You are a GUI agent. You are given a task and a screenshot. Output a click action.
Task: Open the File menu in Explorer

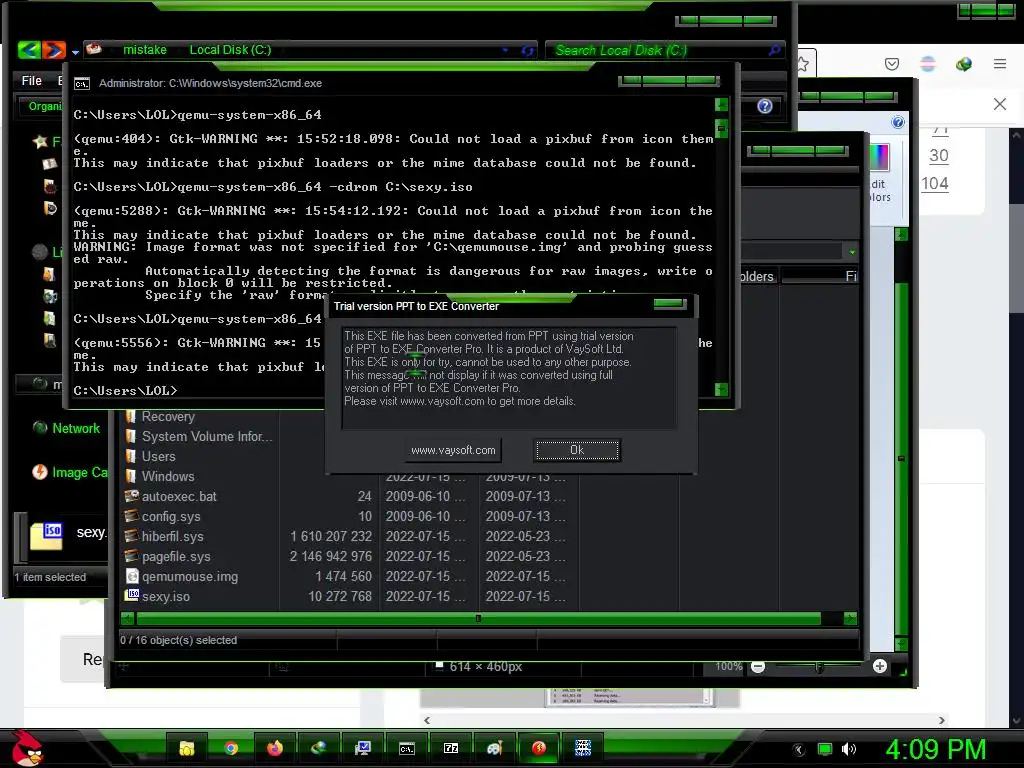click(31, 80)
